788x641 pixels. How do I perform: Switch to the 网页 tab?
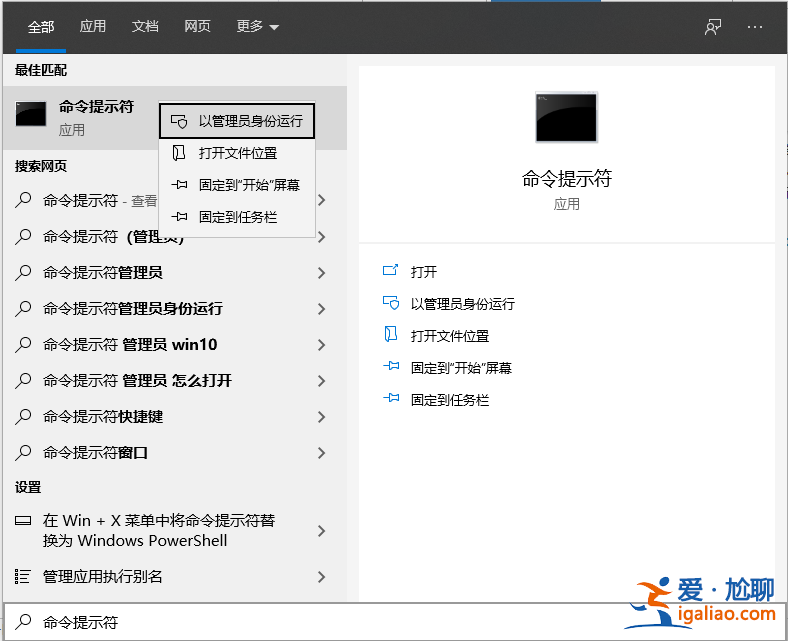tap(198, 27)
